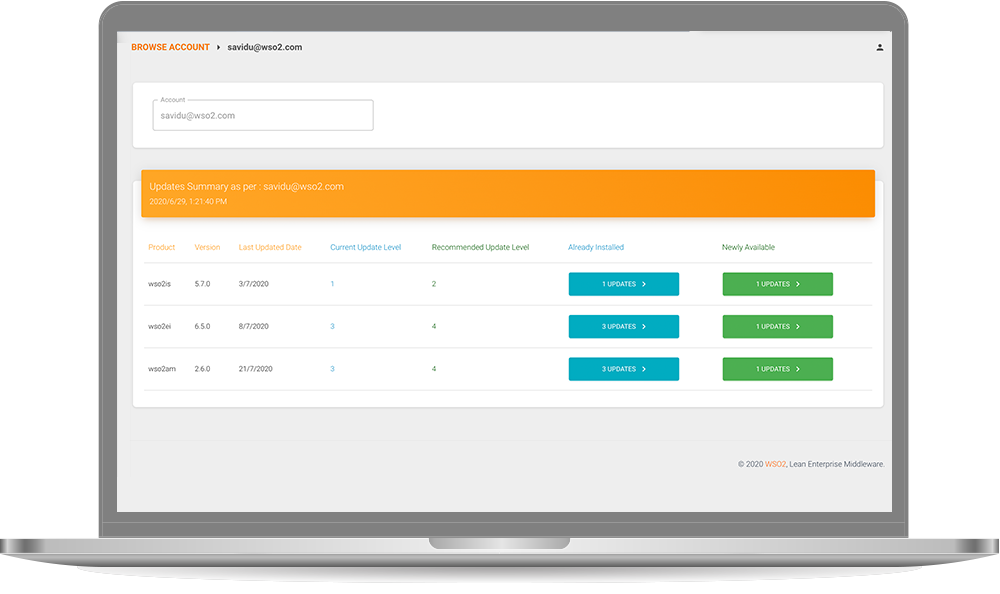
Task: Select the wso2am product cell
Action: point(162,369)
